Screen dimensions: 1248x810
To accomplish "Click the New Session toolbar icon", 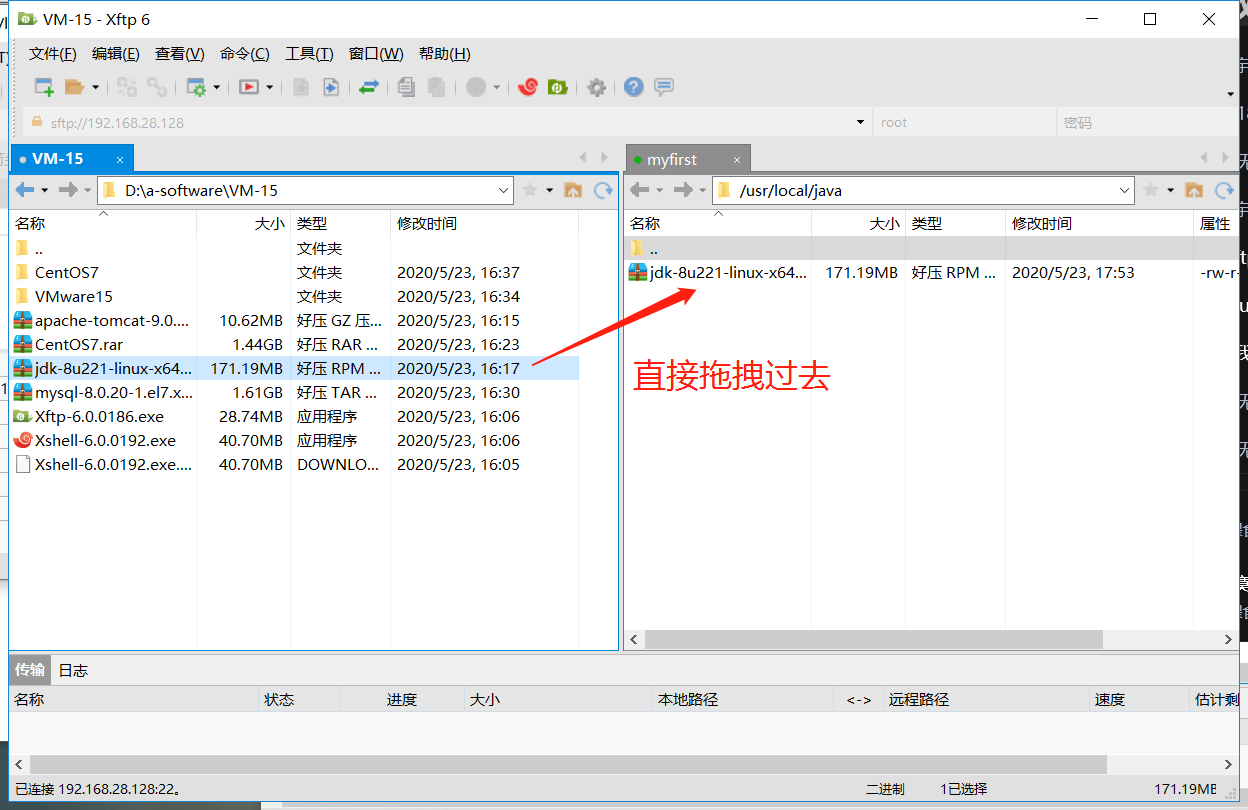I will pyautogui.click(x=44, y=87).
